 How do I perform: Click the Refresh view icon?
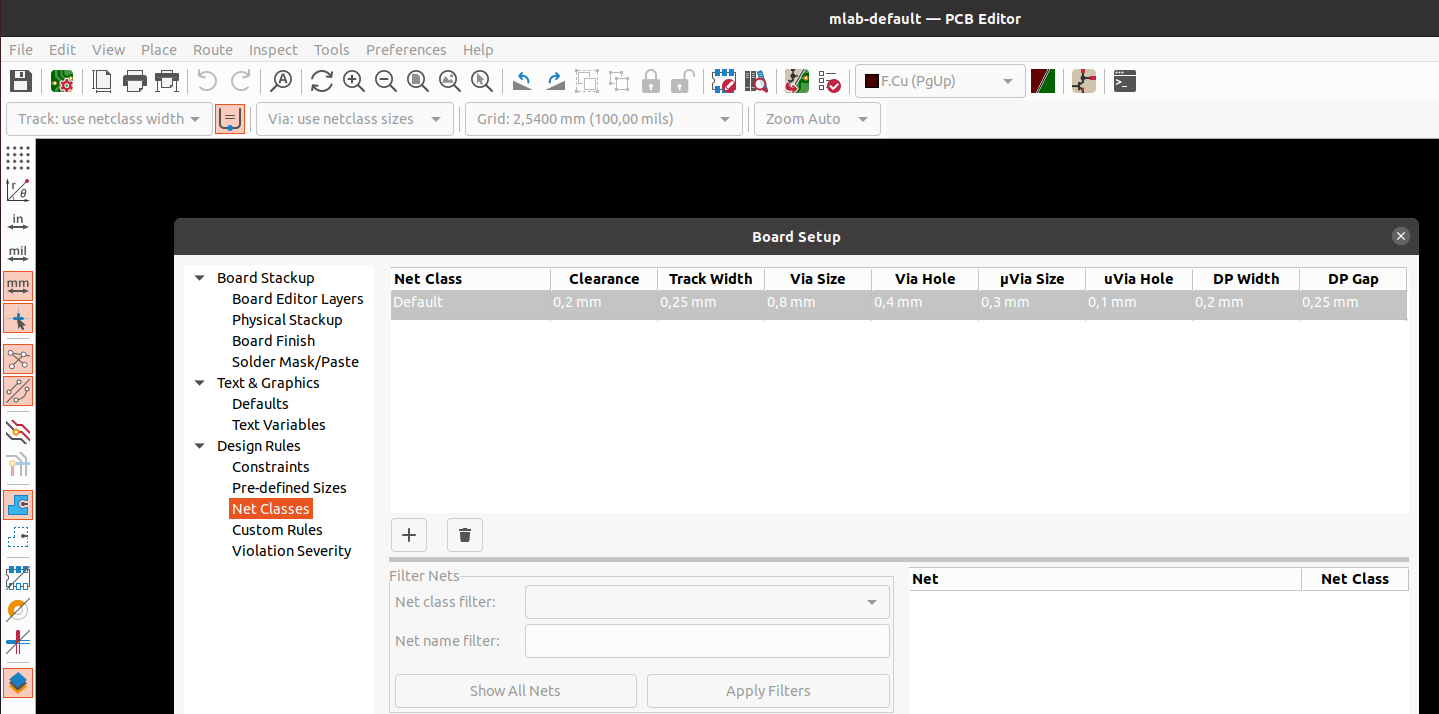pos(321,81)
